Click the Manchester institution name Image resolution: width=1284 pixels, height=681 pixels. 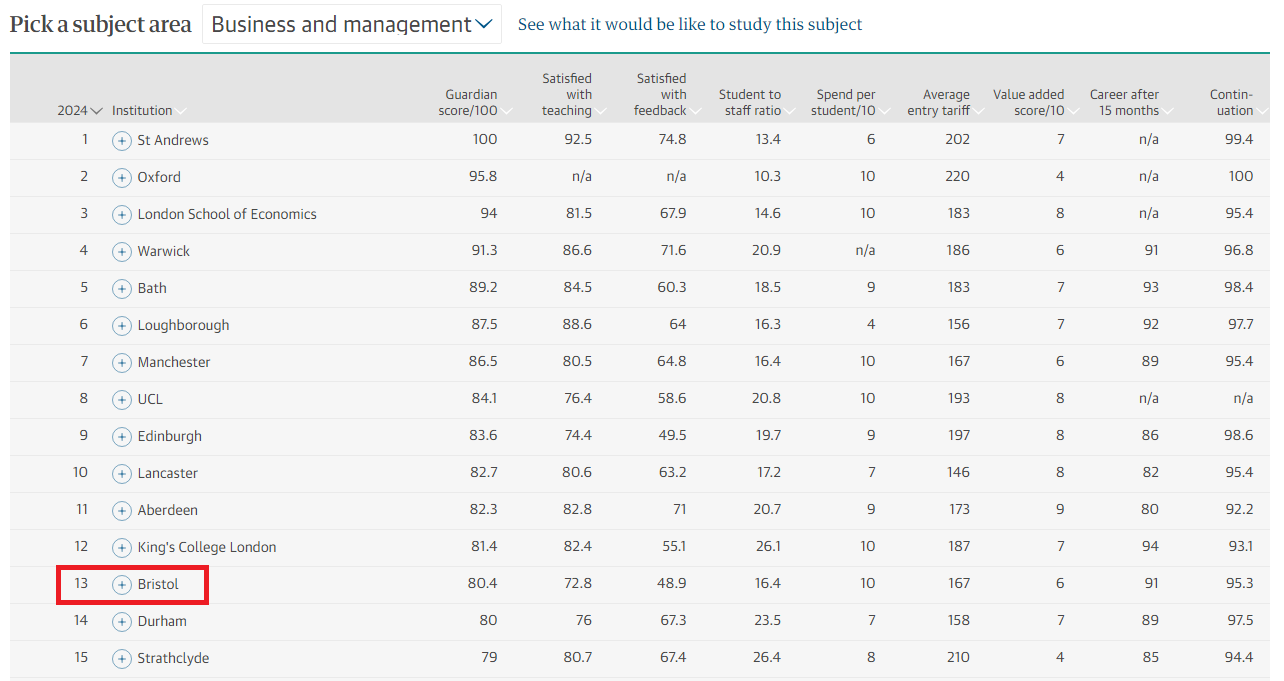174,363
